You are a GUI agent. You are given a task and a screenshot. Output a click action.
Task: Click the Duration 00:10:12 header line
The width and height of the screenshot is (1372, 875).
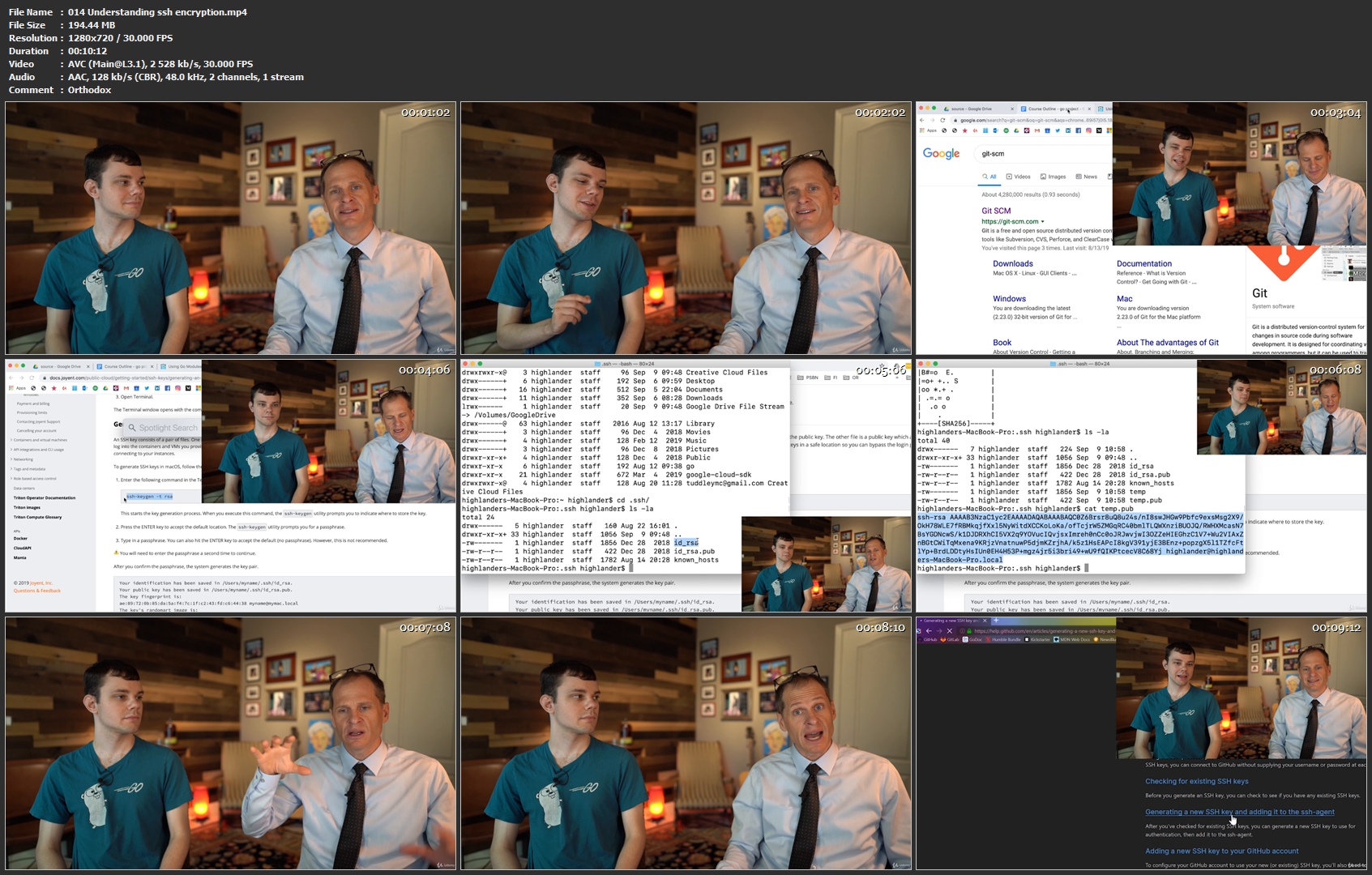tap(58, 51)
